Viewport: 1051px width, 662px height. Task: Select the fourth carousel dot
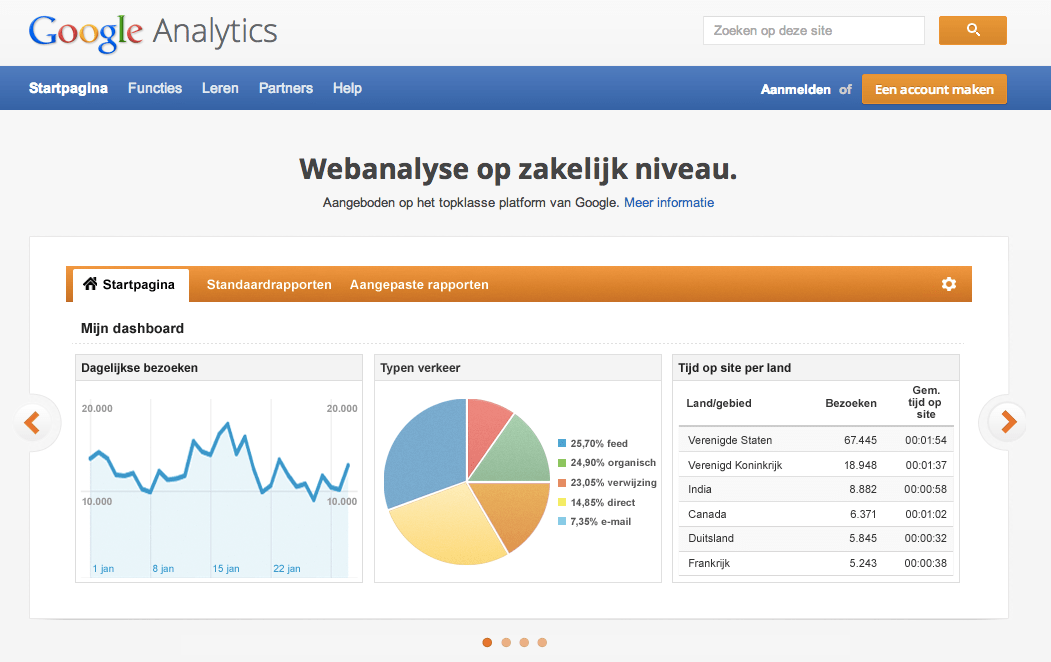point(542,643)
